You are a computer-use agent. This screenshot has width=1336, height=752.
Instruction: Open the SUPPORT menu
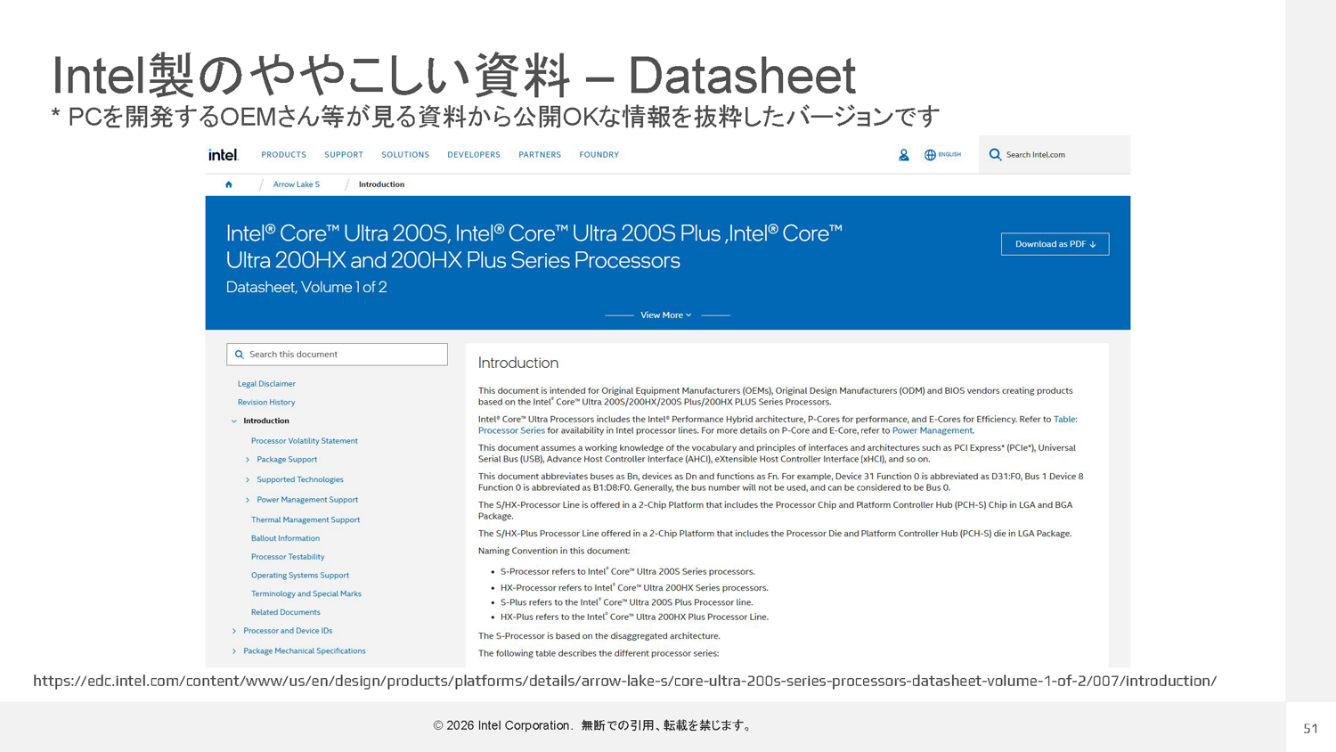tap(344, 155)
